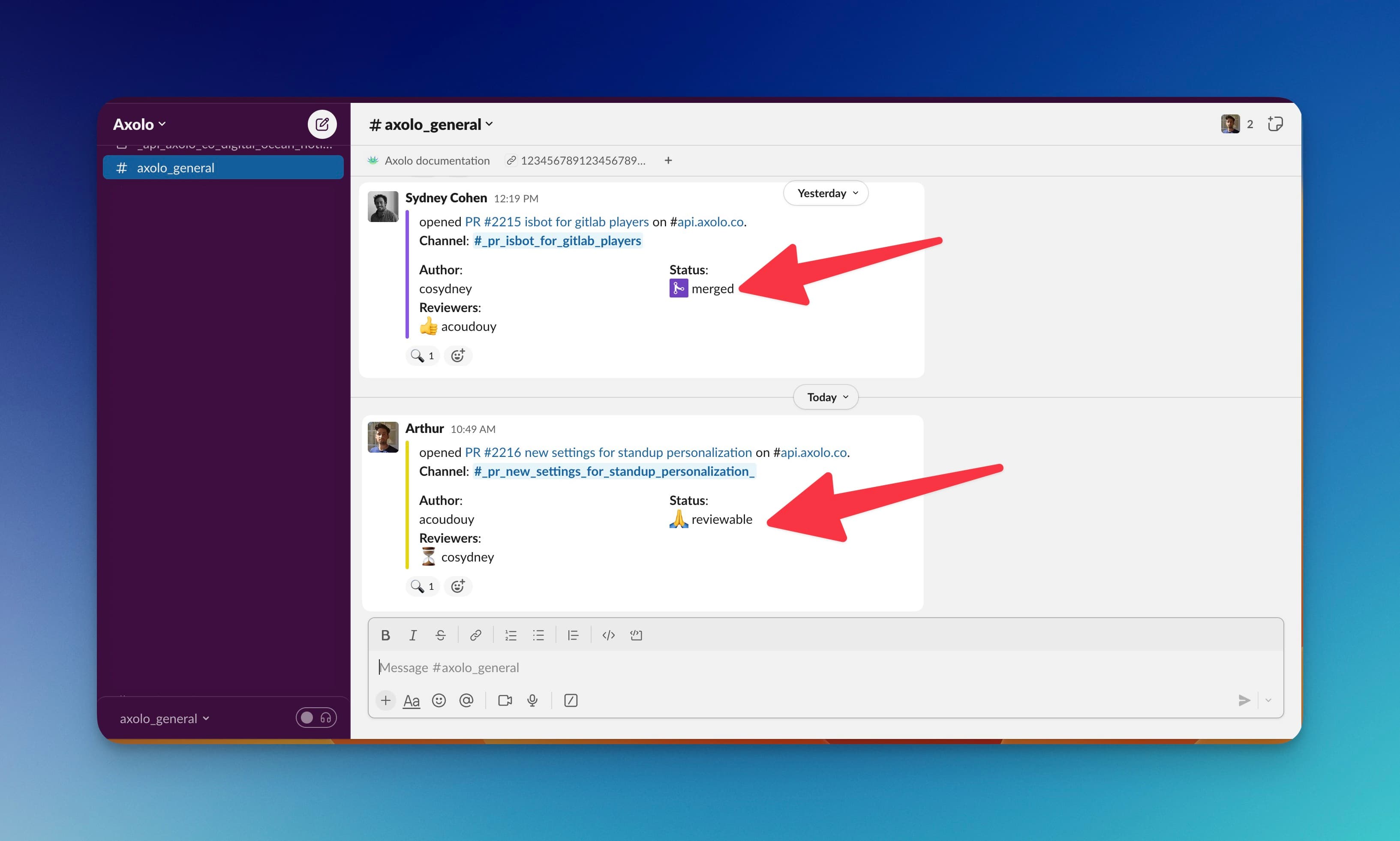Click reviewer cosydney in Arthur's message
Screen dimensions: 1400x841
467,557
